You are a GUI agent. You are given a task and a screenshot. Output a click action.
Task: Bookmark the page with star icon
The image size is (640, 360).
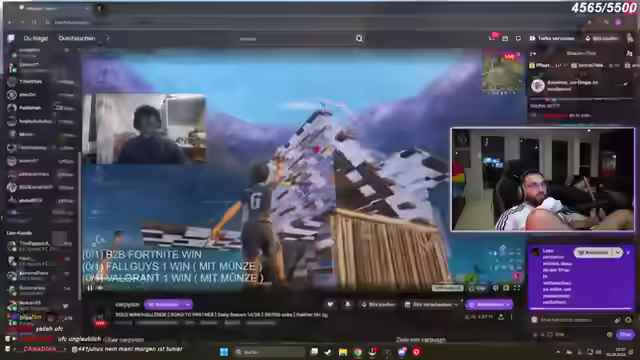[x=589, y=22]
